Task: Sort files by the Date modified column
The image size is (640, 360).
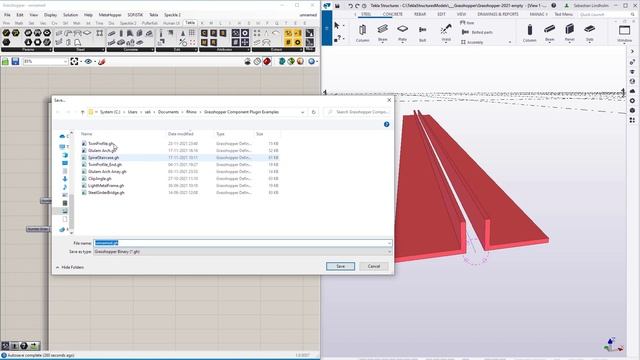Action: (181, 134)
